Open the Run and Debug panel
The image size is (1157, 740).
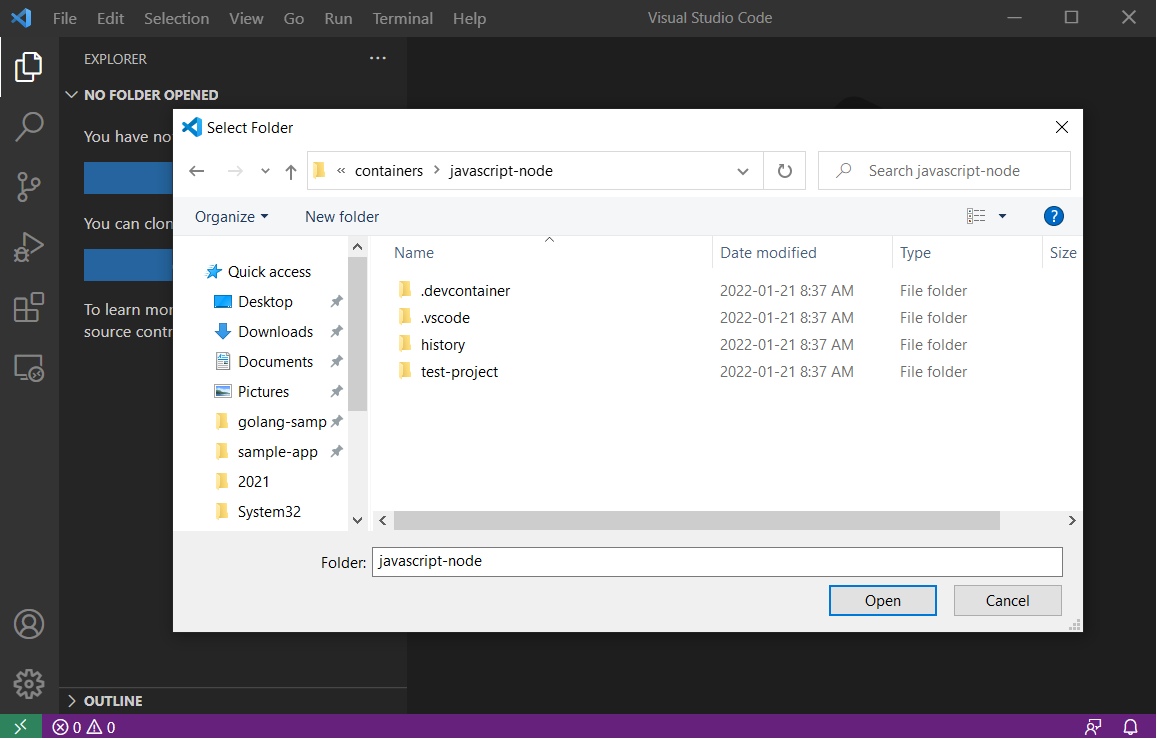coord(28,247)
